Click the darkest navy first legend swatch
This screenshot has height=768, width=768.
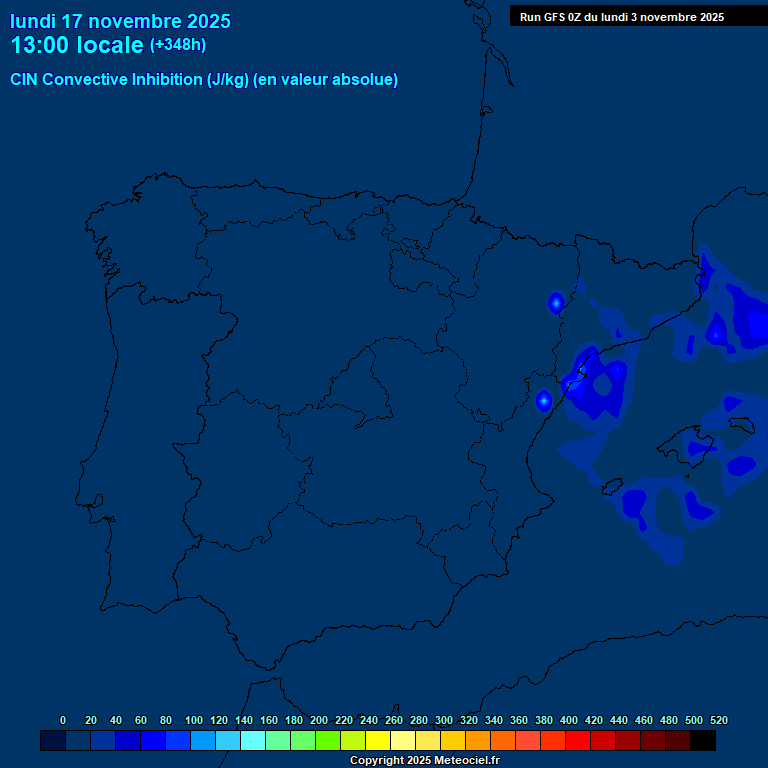(x=53, y=741)
